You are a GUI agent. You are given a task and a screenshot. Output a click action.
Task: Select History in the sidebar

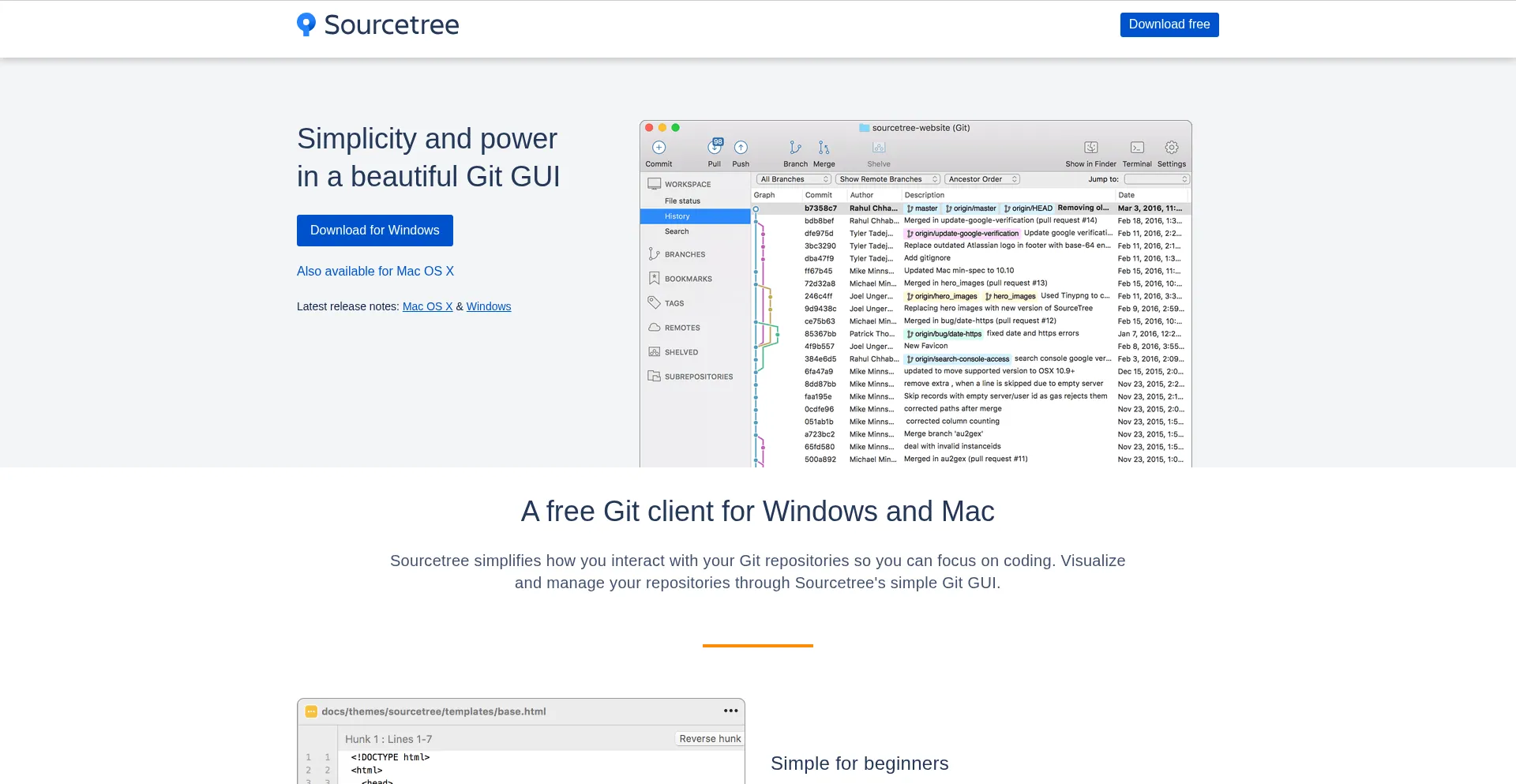pos(695,216)
